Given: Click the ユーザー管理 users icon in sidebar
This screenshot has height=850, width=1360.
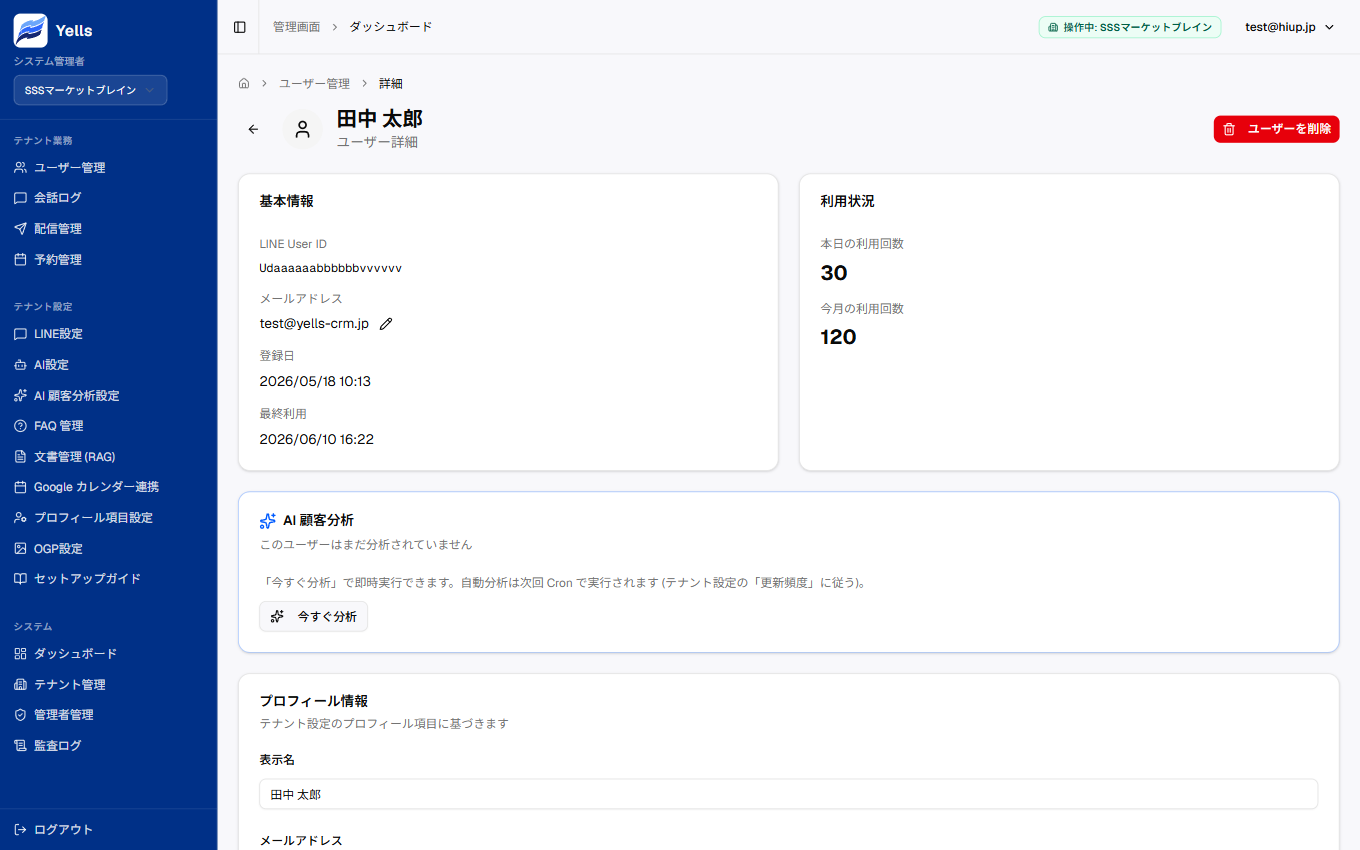Looking at the screenshot, I should click(20, 168).
